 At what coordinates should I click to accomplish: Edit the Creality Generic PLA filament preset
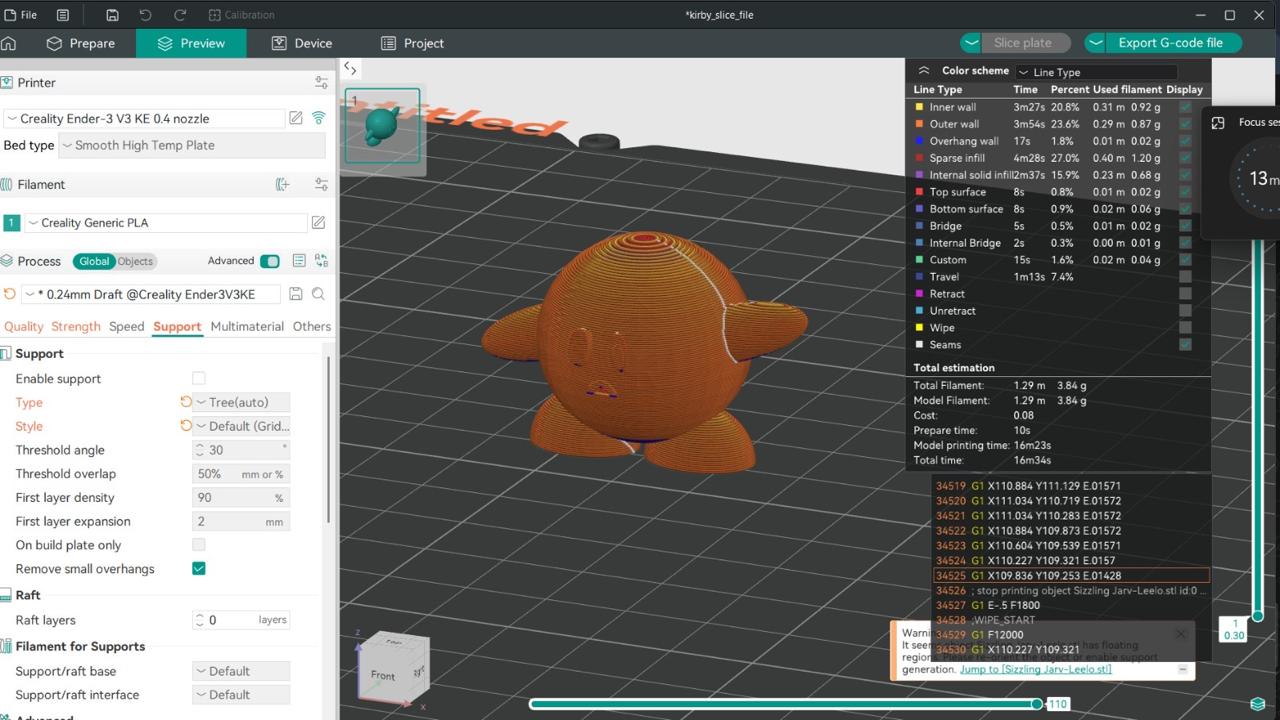318,222
